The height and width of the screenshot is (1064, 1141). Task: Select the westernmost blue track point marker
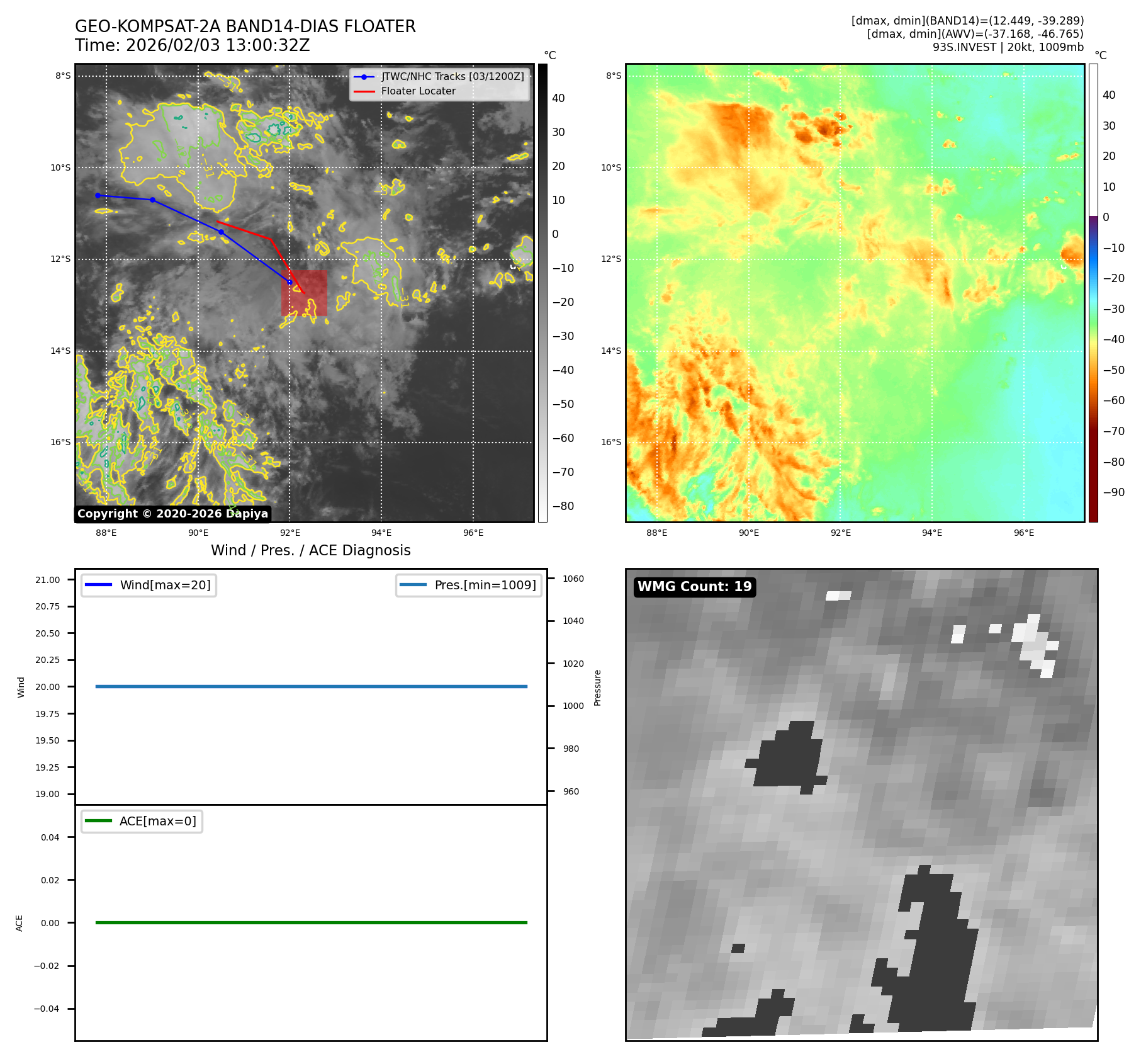[98, 196]
